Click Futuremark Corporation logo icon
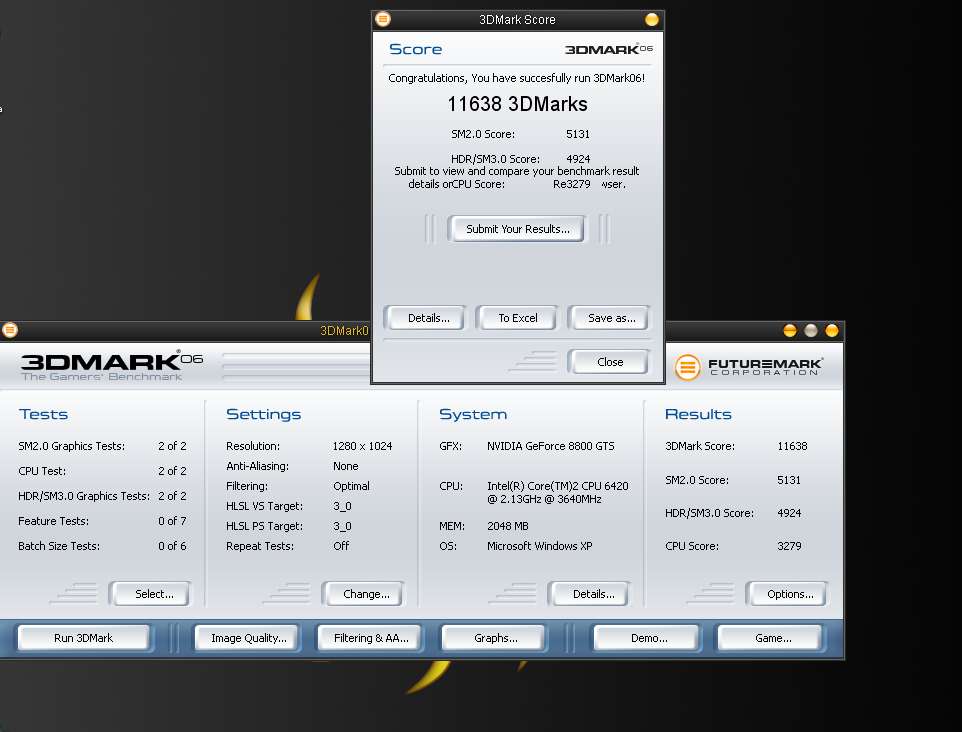This screenshot has width=962, height=732. point(687,367)
